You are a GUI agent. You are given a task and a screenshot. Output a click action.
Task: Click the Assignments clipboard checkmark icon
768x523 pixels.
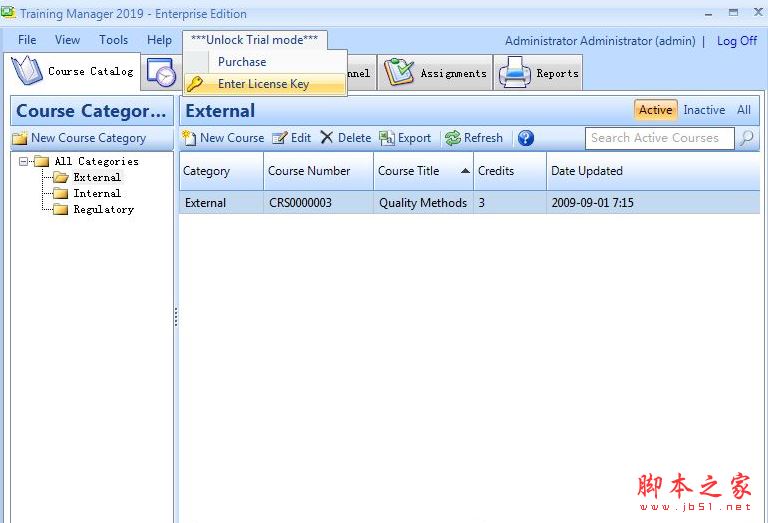(398, 72)
